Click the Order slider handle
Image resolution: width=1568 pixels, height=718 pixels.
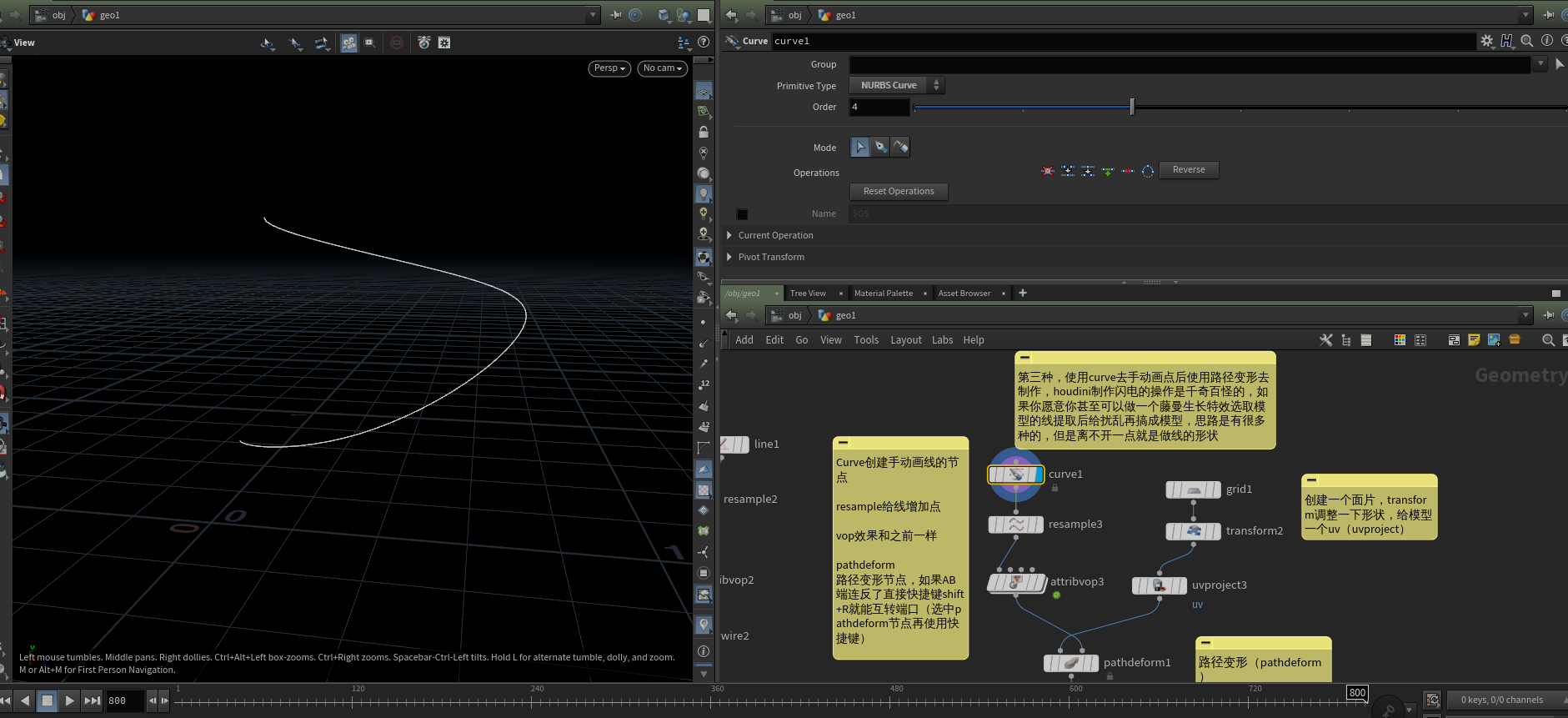pos(1131,107)
